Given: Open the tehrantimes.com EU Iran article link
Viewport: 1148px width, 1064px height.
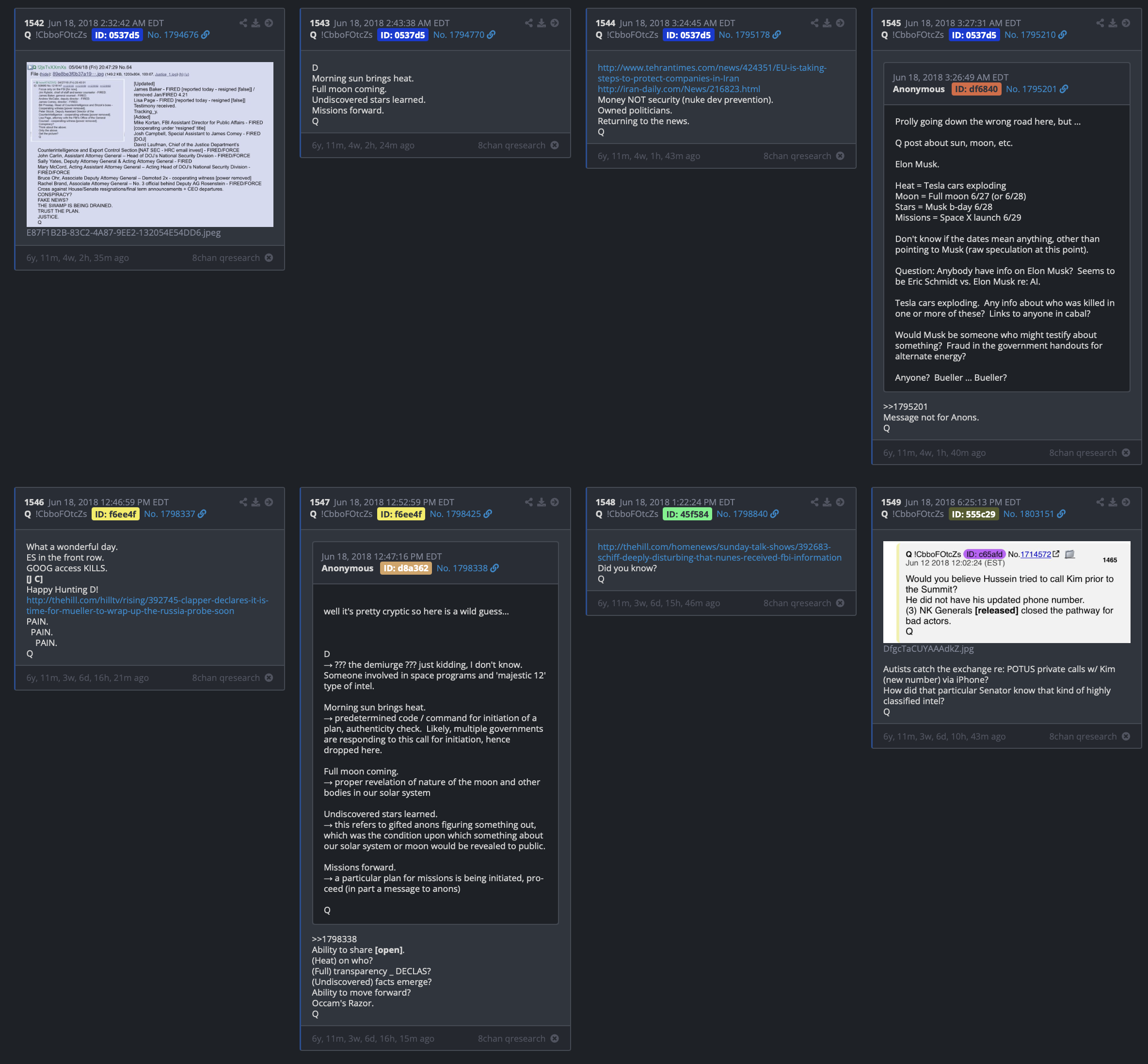Looking at the screenshot, I should [x=712, y=73].
